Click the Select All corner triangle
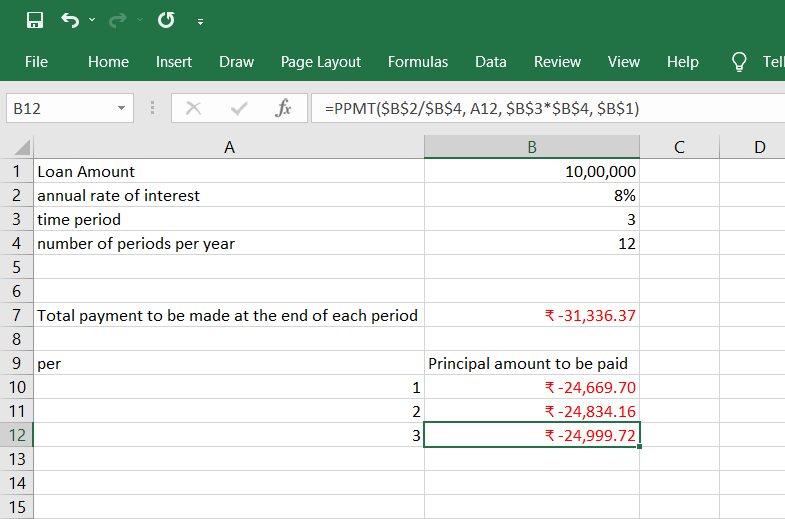785x519 pixels. [25, 148]
